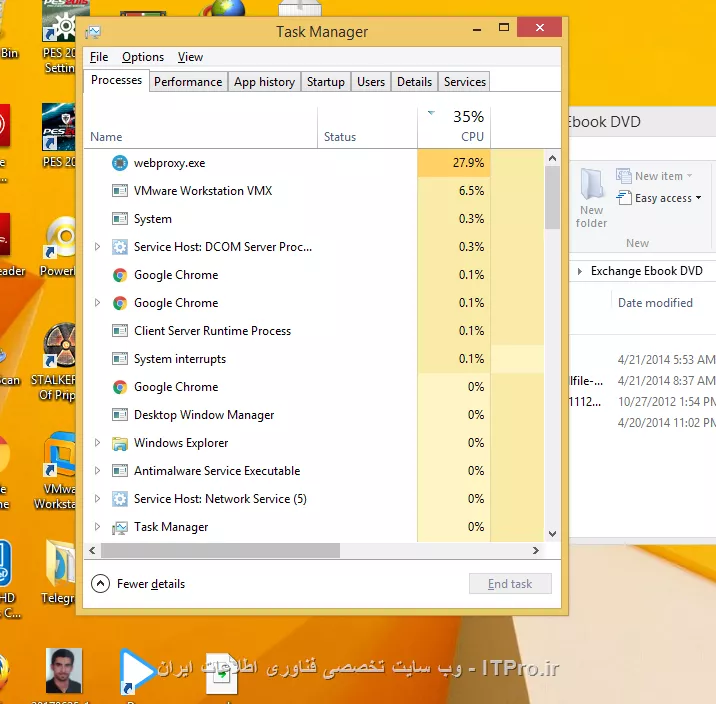Open the File menu

point(99,57)
